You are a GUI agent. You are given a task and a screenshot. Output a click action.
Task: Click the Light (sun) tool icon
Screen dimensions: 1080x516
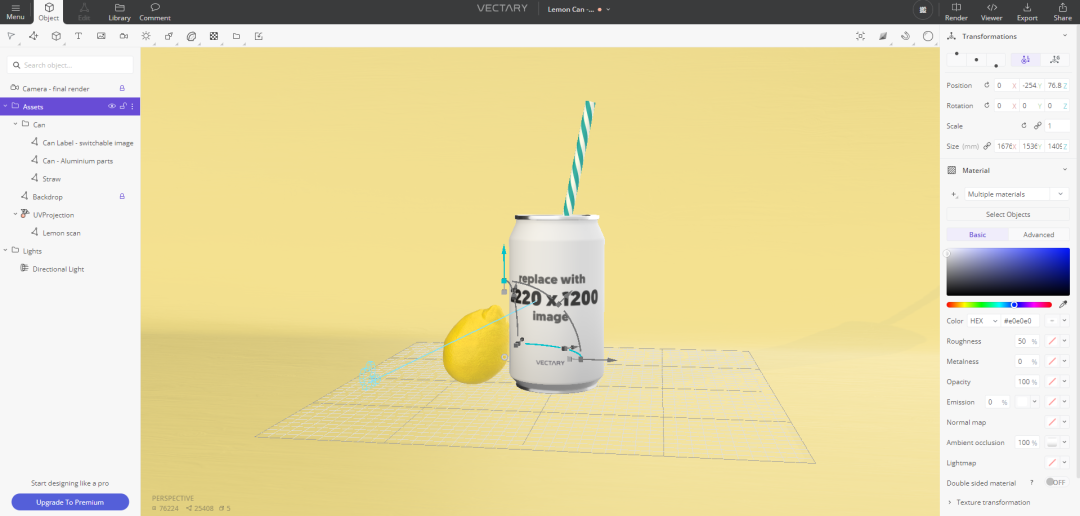pyautogui.click(x=146, y=36)
